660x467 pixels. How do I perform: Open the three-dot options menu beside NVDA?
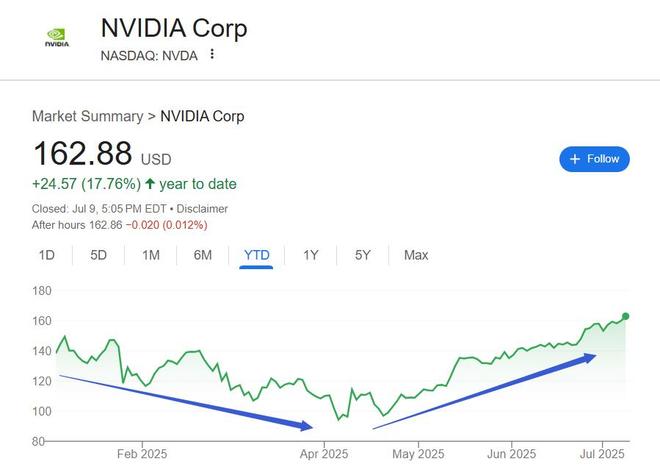[212, 54]
